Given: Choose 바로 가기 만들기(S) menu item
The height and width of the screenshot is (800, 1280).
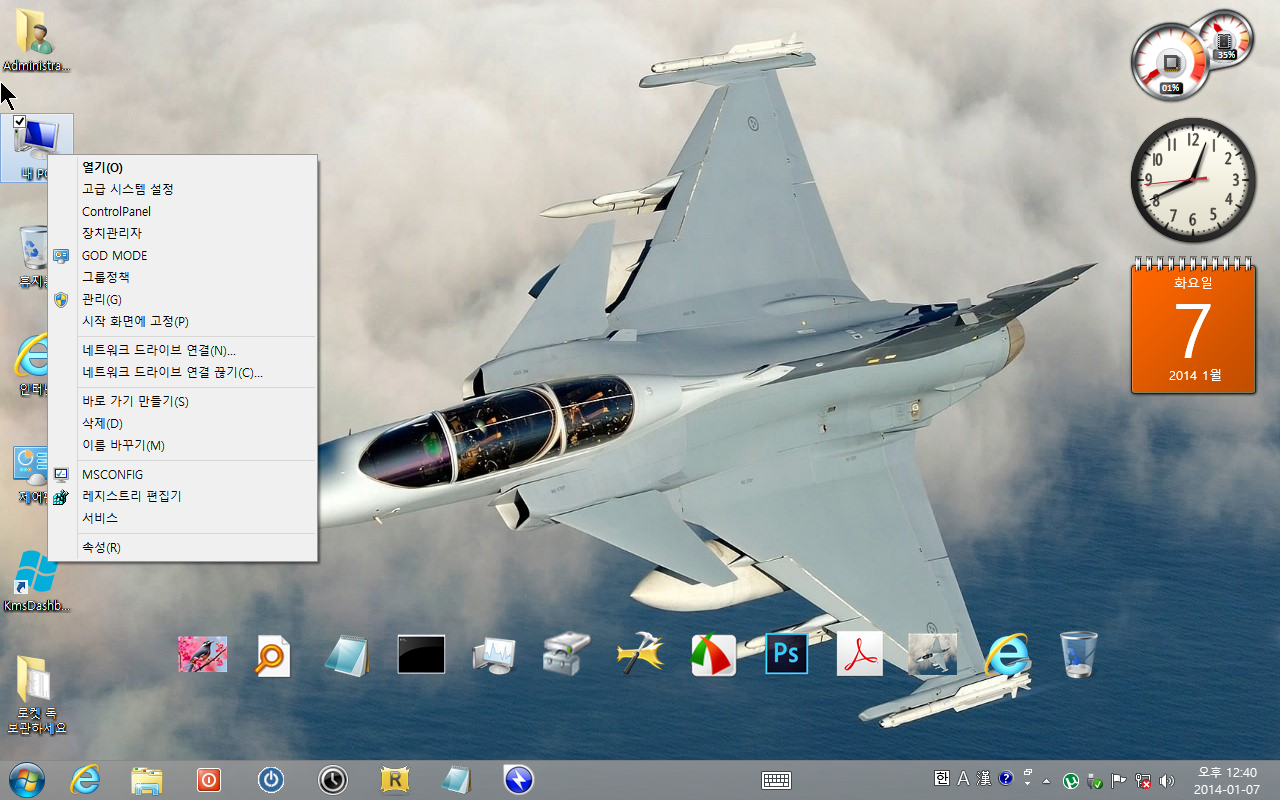Looking at the screenshot, I should (x=182, y=401).
